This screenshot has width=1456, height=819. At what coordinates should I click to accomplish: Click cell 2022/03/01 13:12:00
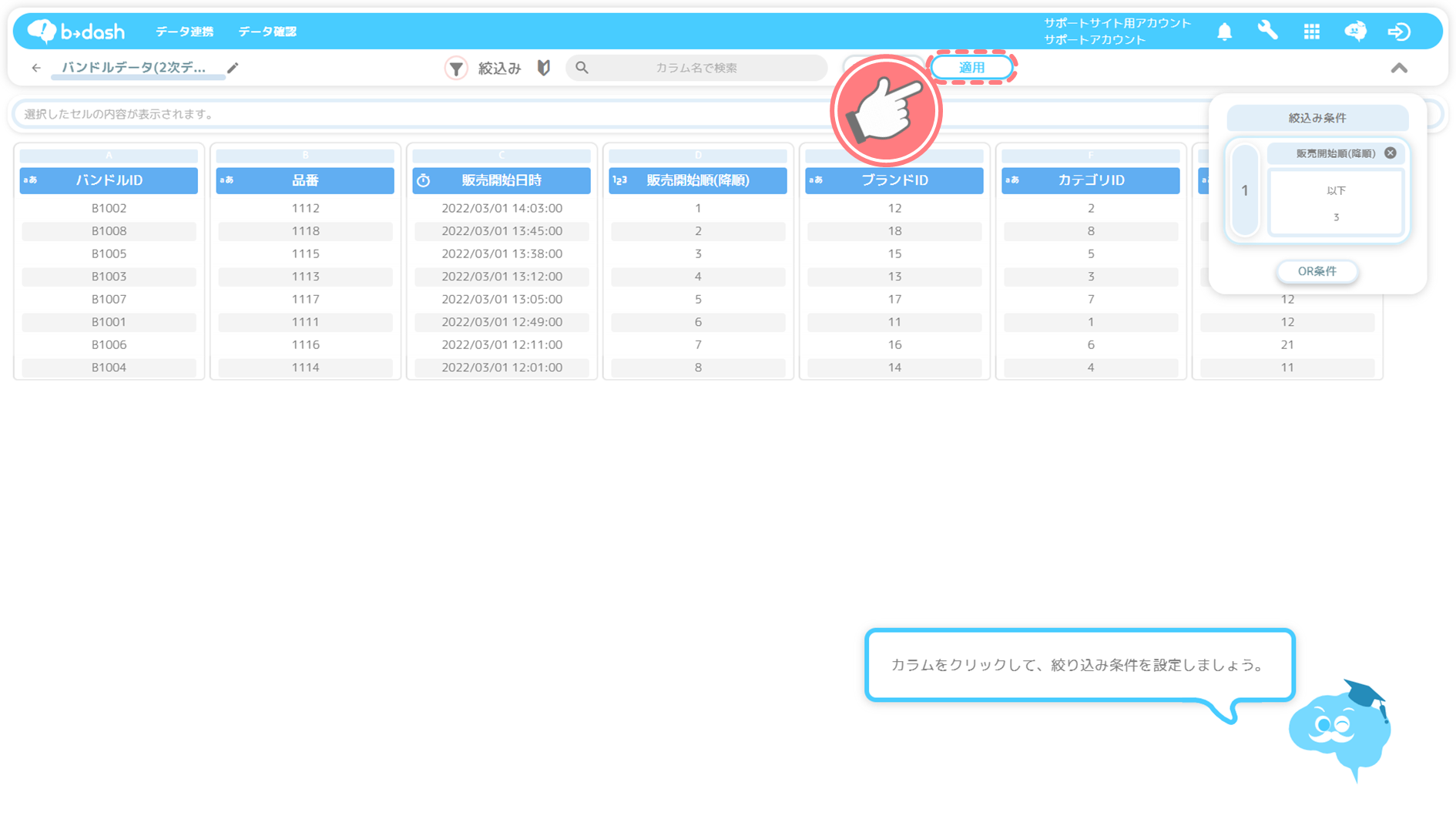click(x=502, y=277)
